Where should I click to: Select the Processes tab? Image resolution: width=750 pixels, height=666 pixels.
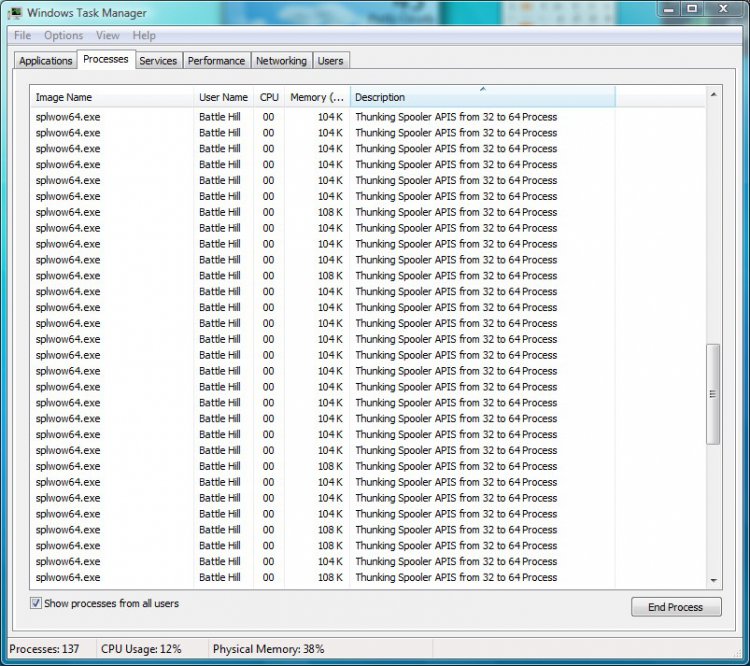pyautogui.click(x=106, y=59)
